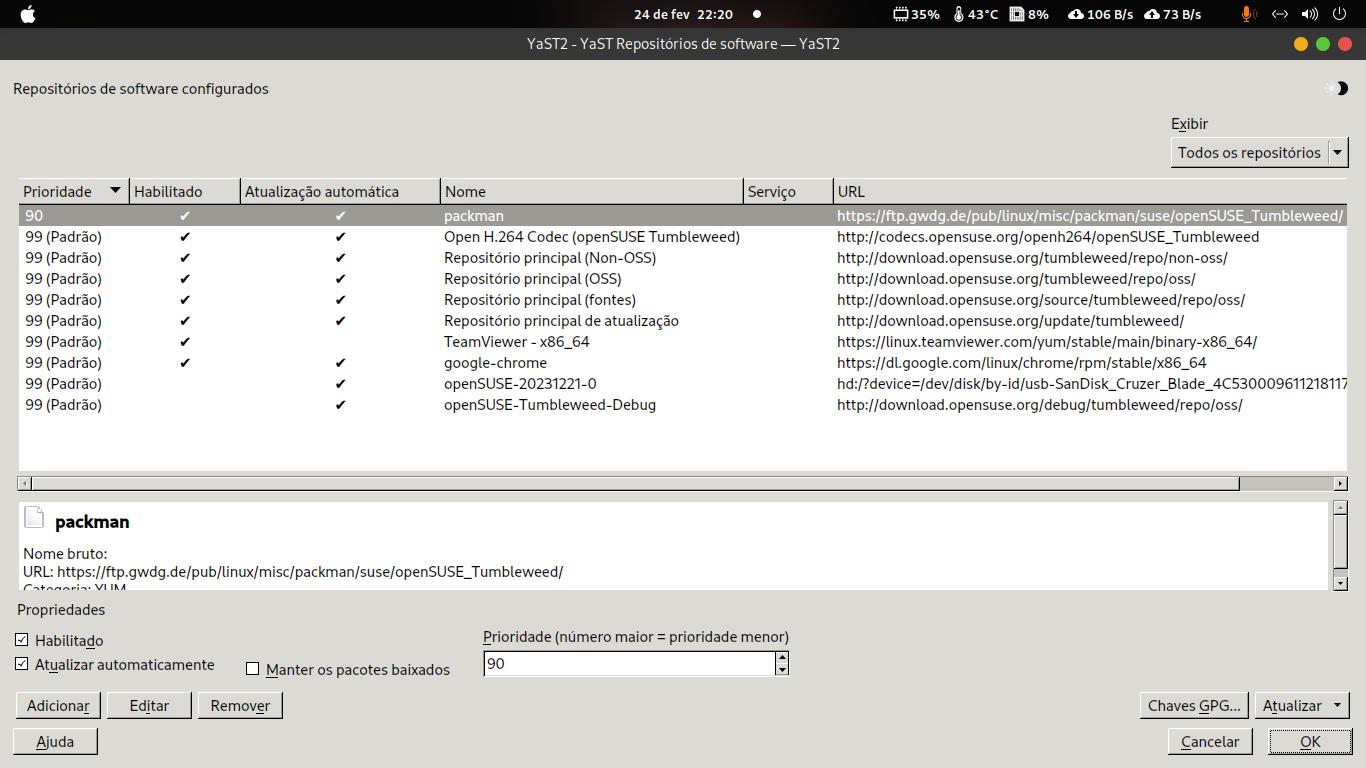Screen dimensions: 1366x768
Task: Select the Repositório principal de atualização row
Action: point(683,321)
